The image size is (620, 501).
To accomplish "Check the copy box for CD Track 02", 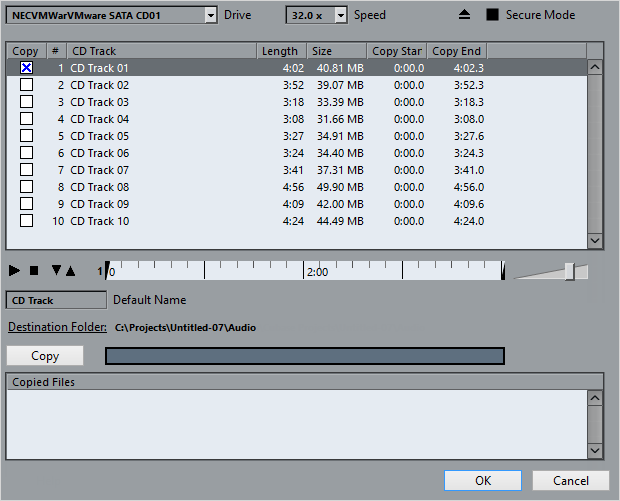I will tap(26, 85).
